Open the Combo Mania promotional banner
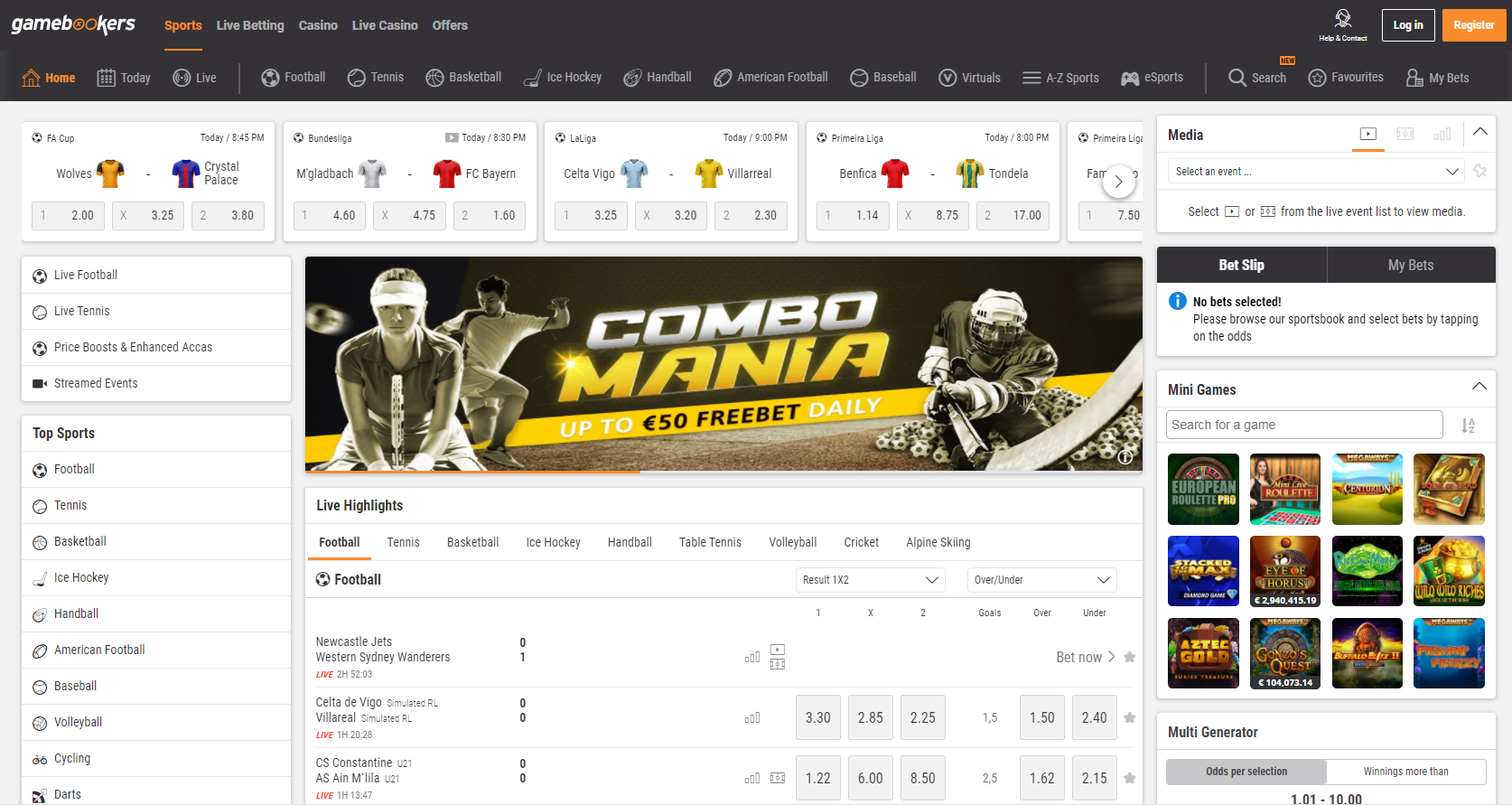Viewport: 1512px width, 805px height. pos(723,364)
